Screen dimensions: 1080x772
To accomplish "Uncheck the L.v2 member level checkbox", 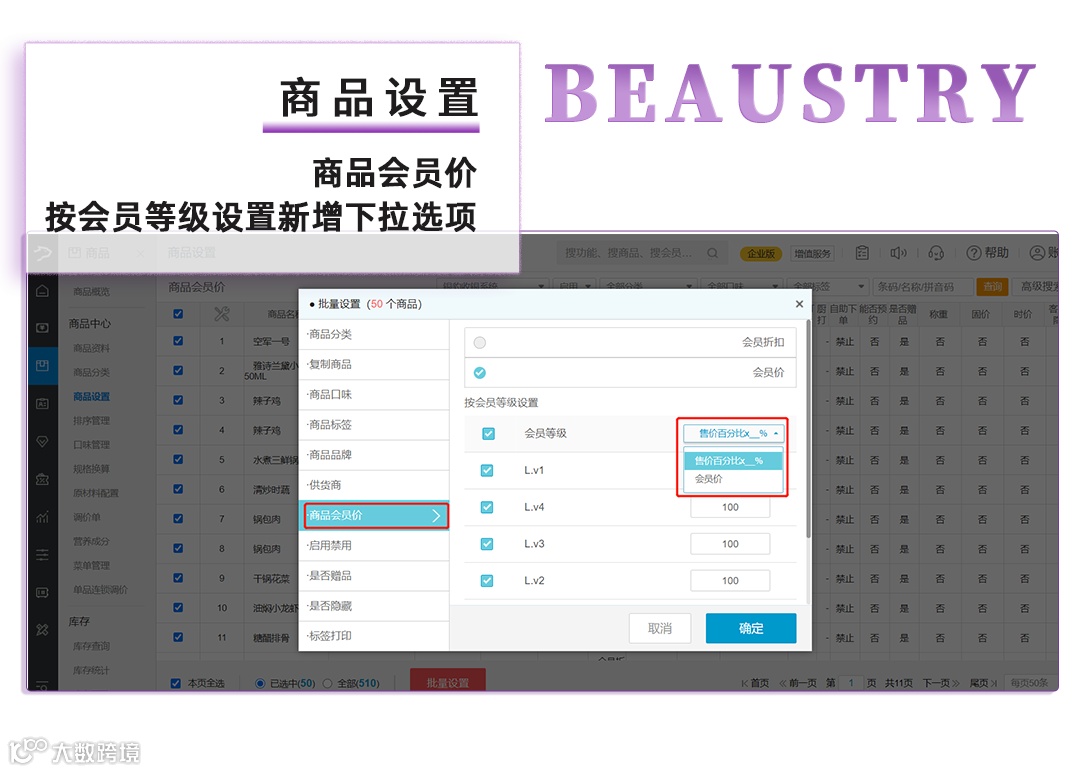I will [x=487, y=581].
